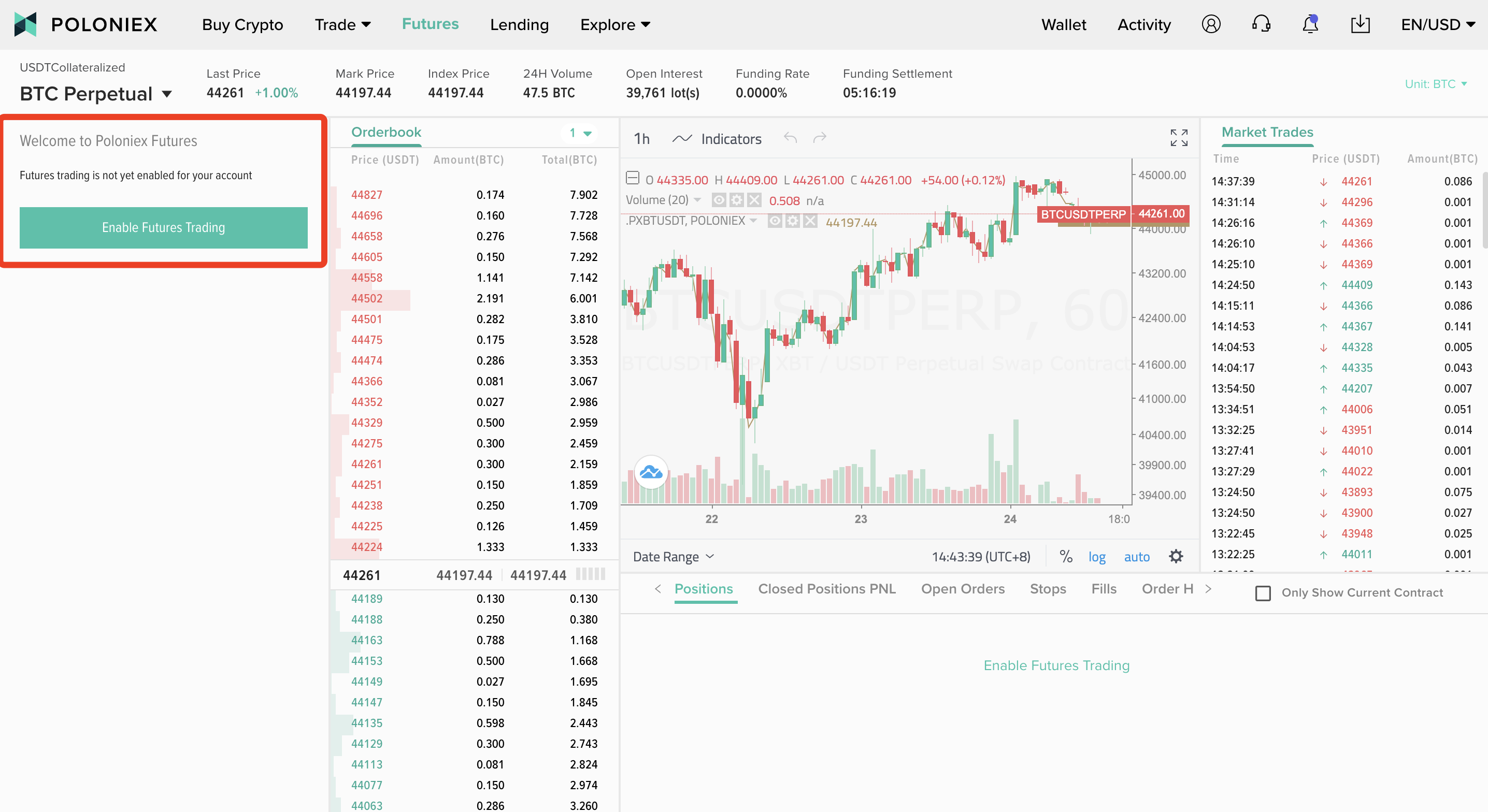
Task: Toggle Volume indicator visibility eye
Action: pos(719,200)
